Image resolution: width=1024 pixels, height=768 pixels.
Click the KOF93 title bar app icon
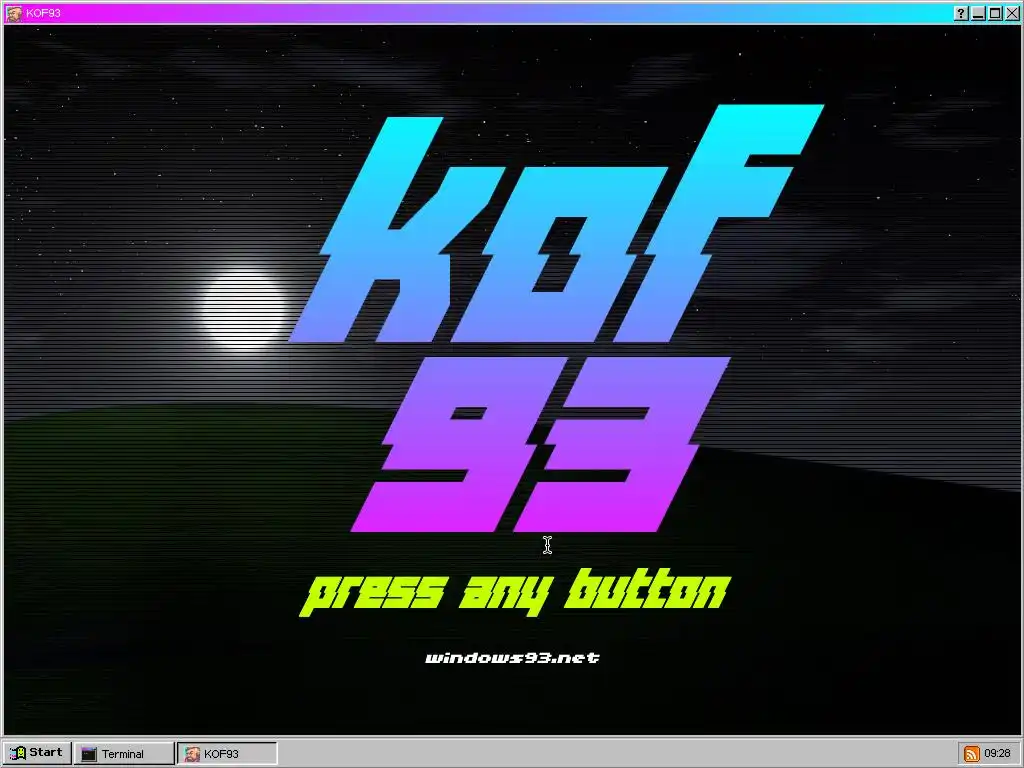pos(14,13)
